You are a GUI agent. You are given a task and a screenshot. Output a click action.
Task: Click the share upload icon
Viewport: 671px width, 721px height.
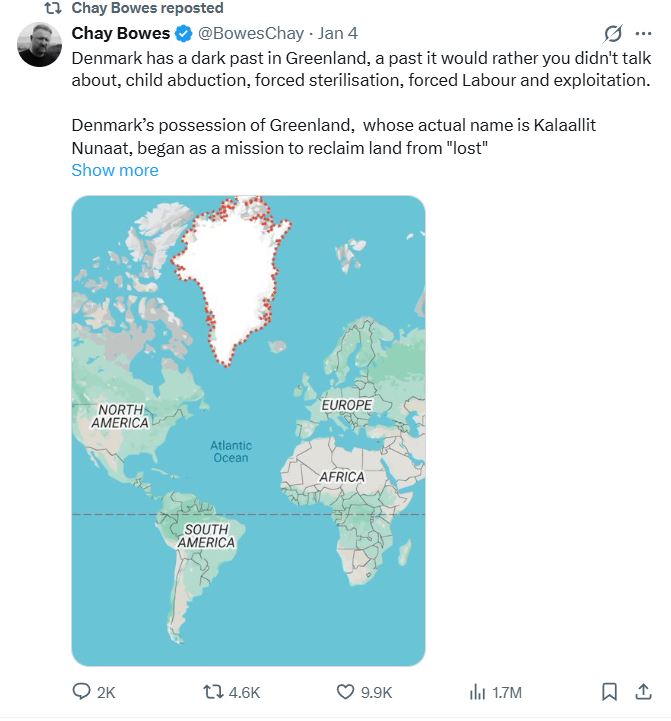tap(641, 692)
